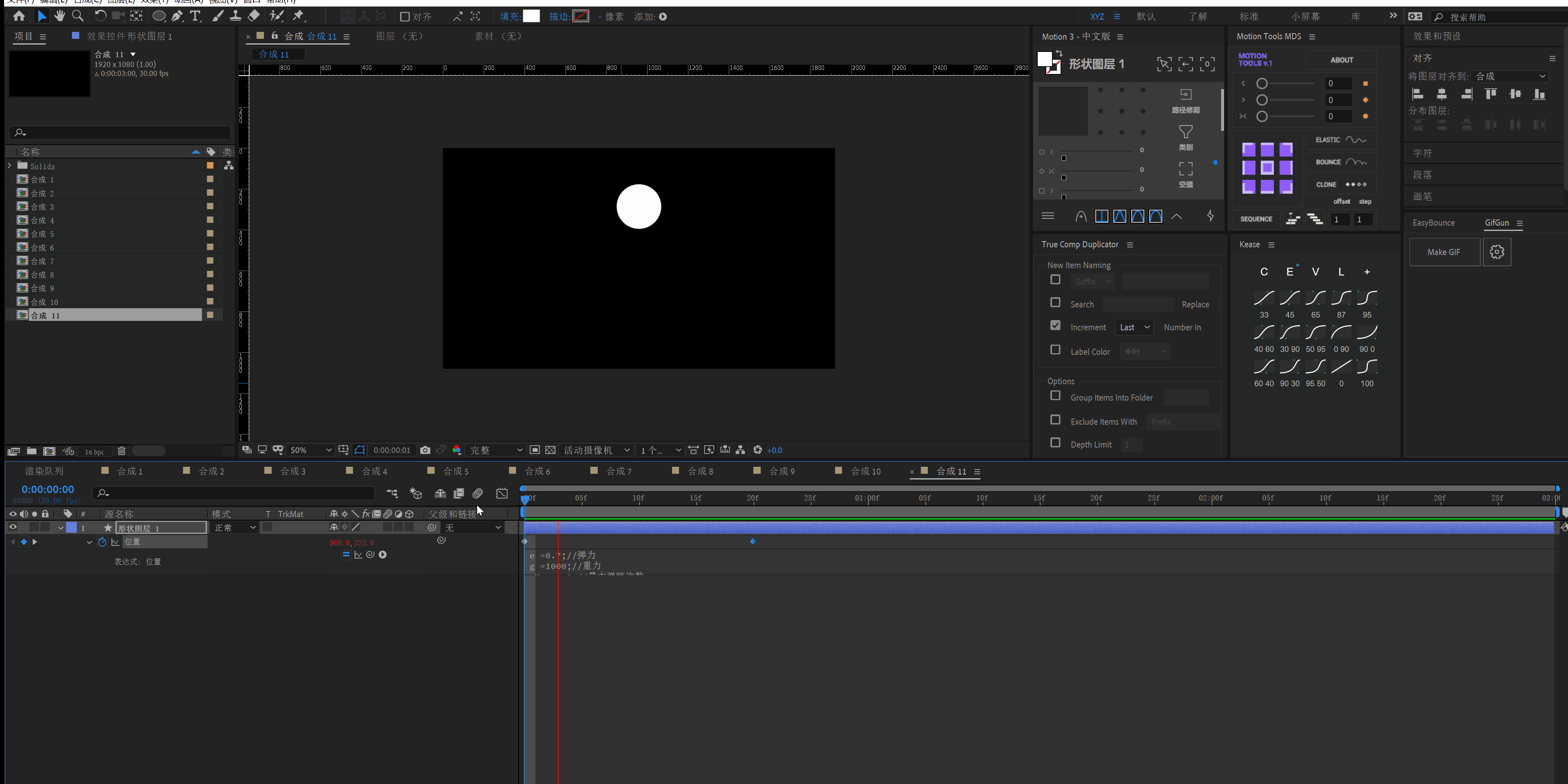The image size is (1568, 784).
Task: Switch to 合成 5 timeline tab
Action: coord(455,471)
